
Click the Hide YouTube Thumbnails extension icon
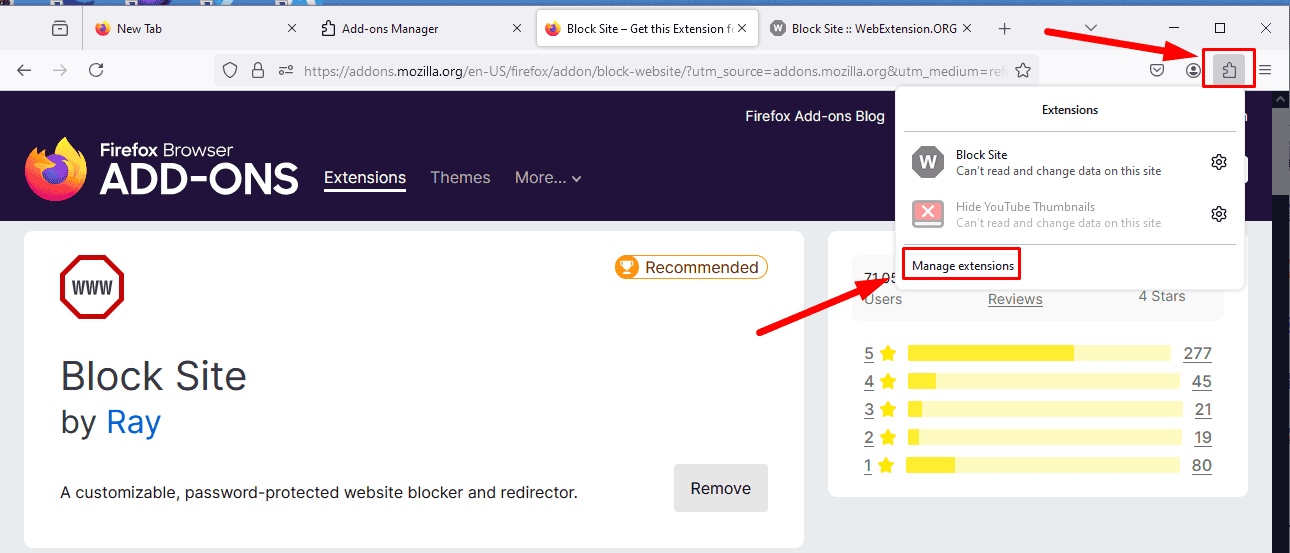928,214
